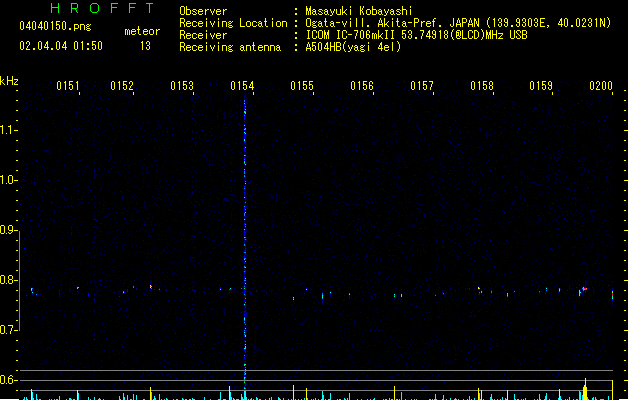
Task: Click the 0156 time marker
Action: point(362,86)
